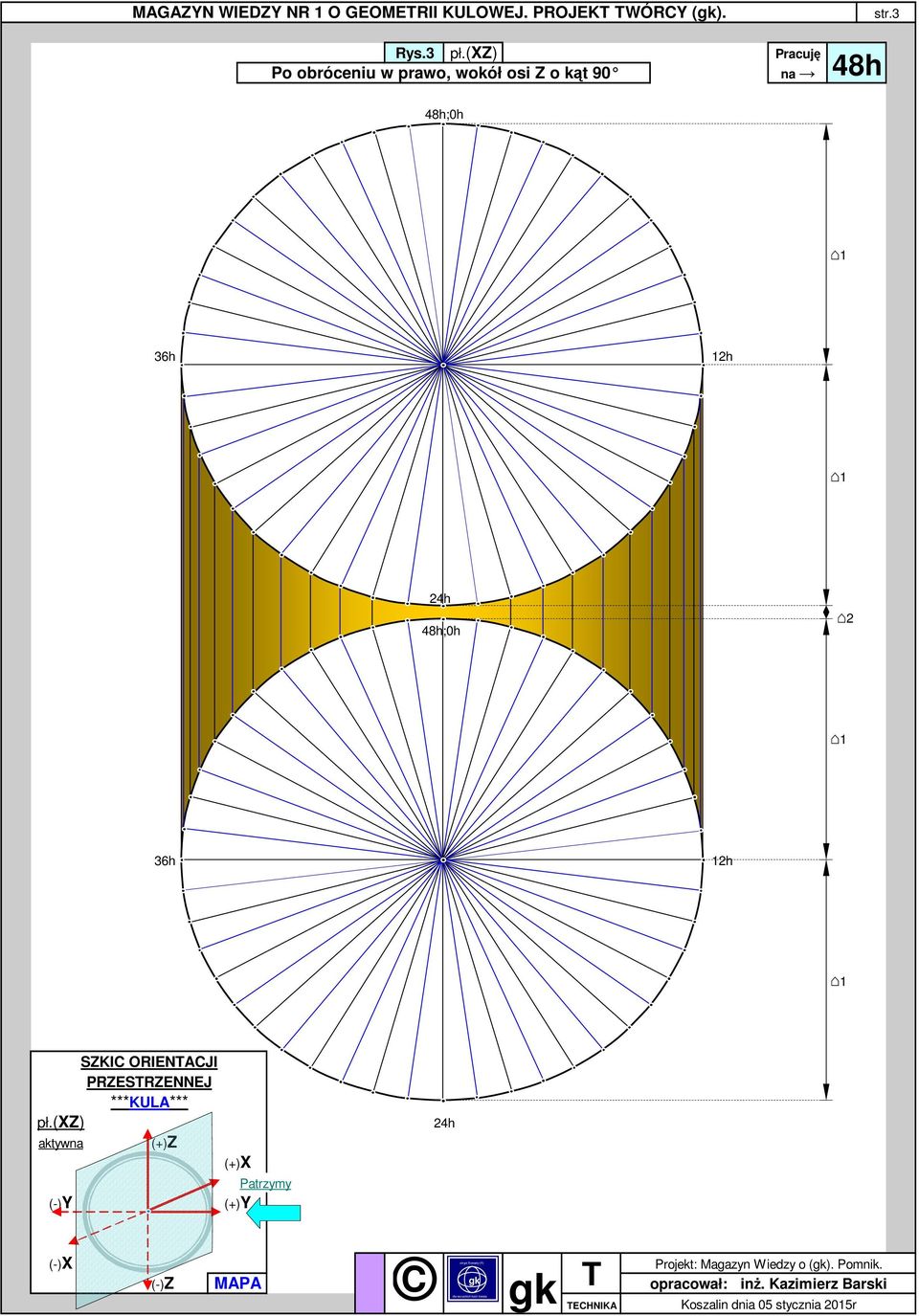Click the 24h label in the golden band
919x1316 pixels.
[x=439, y=598]
